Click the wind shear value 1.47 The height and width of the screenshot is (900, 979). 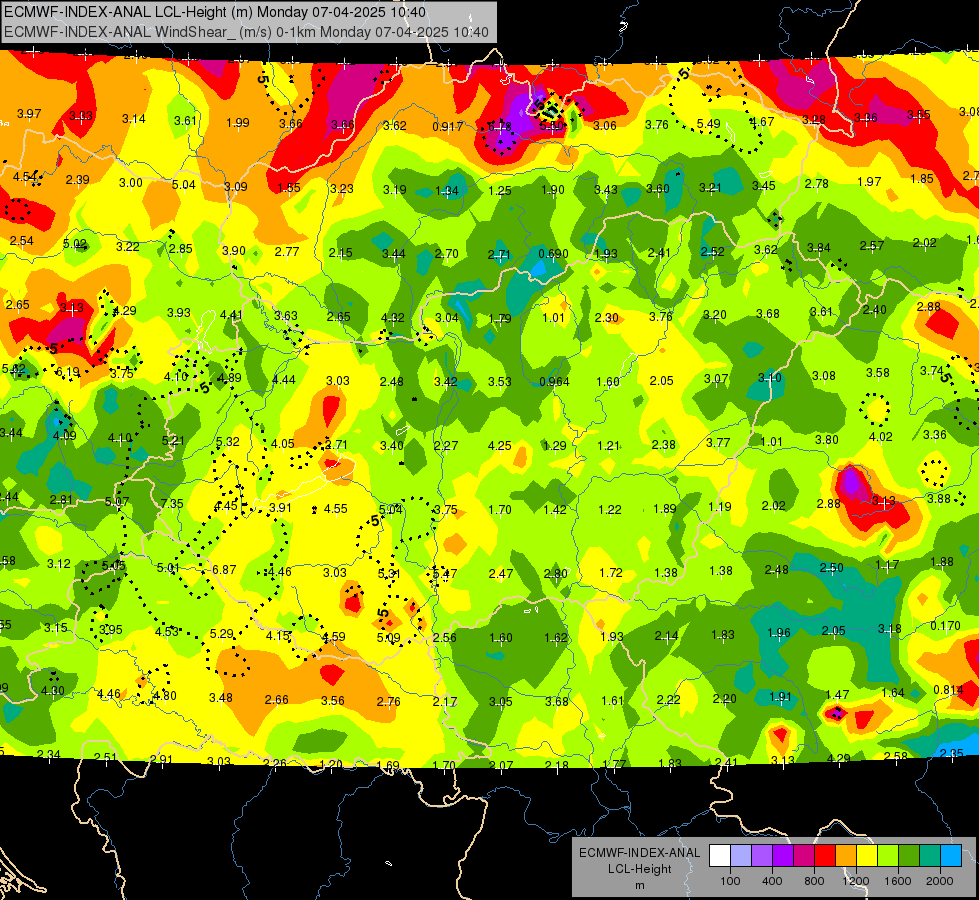[x=837, y=695]
